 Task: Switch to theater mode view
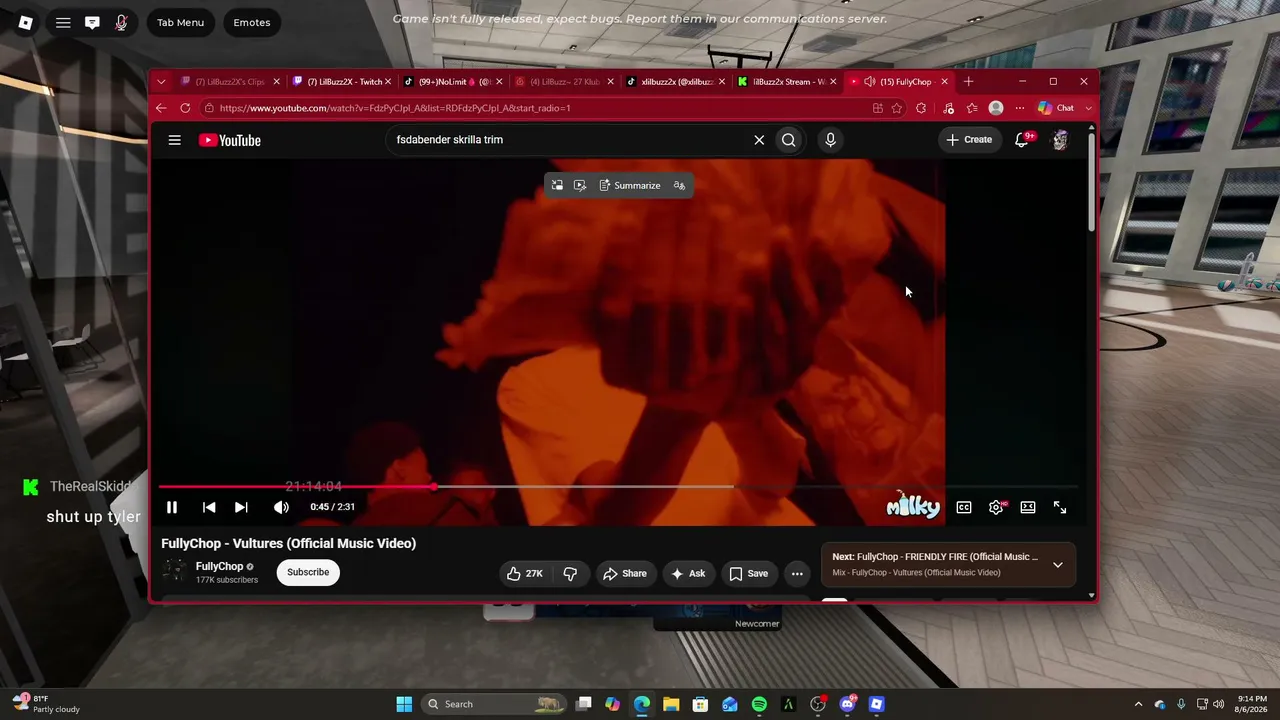(1028, 507)
